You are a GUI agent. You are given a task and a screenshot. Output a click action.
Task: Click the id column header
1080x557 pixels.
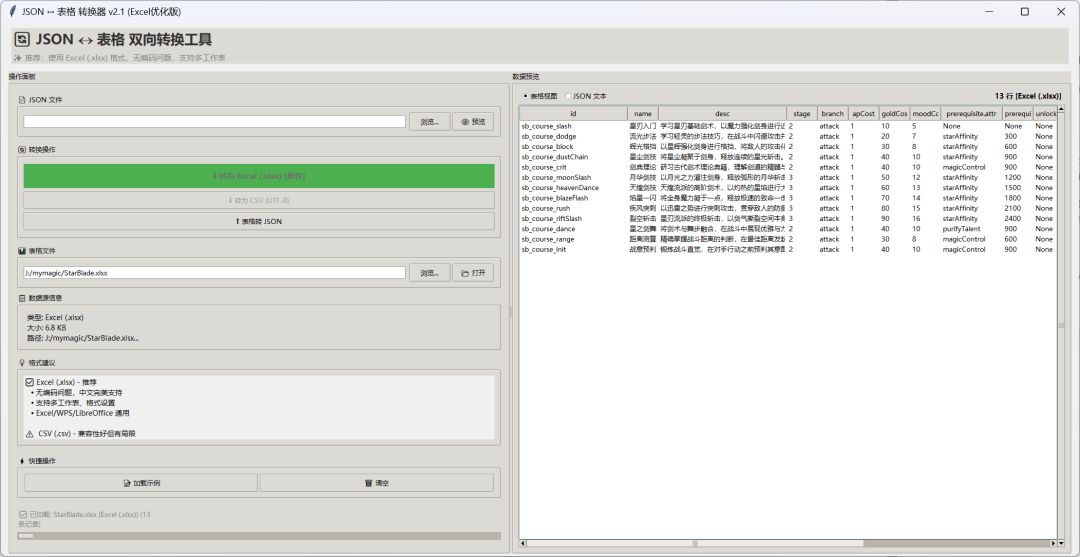[x=573, y=113]
